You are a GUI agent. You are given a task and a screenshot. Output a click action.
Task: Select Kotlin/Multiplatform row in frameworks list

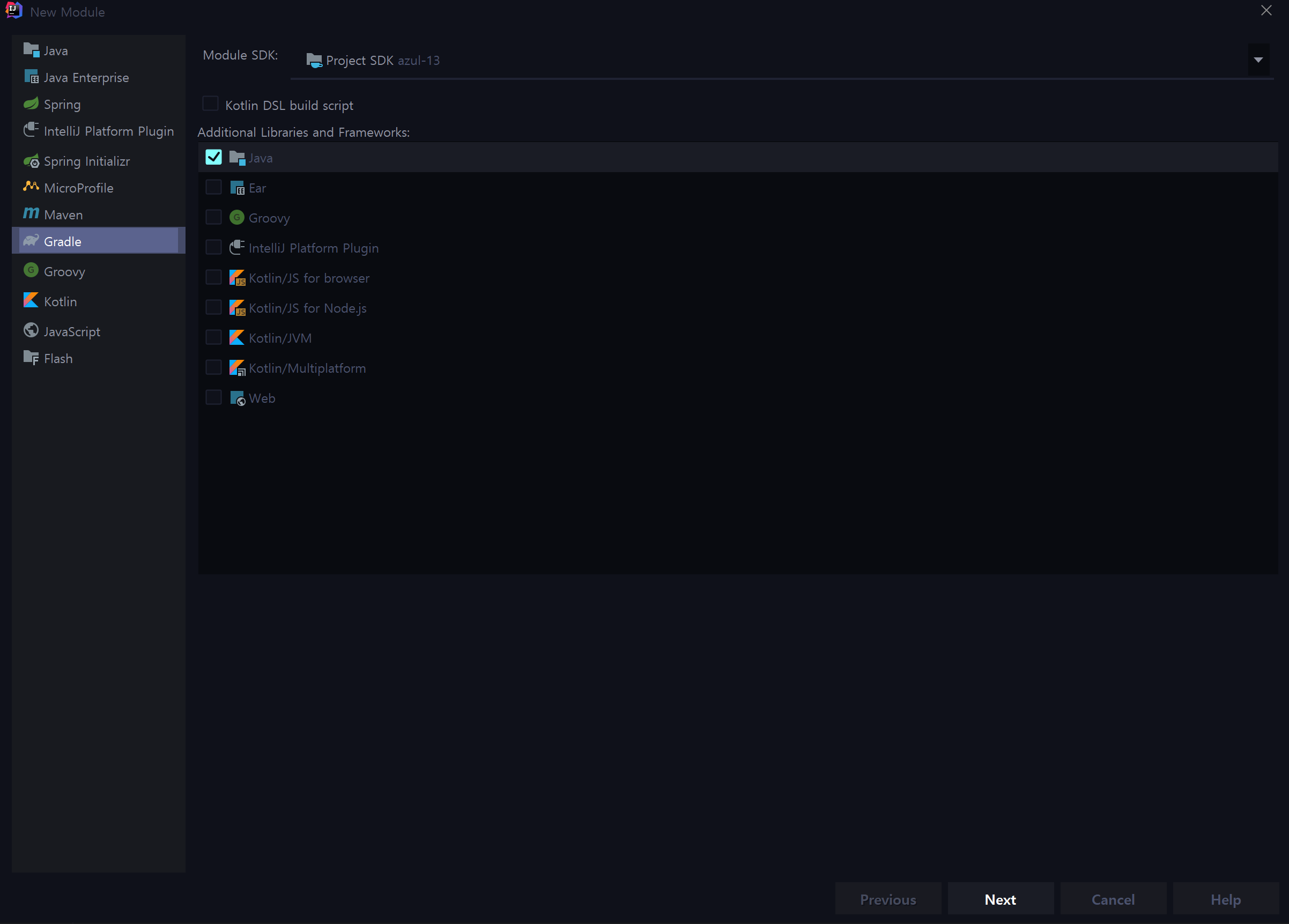pos(307,368)
